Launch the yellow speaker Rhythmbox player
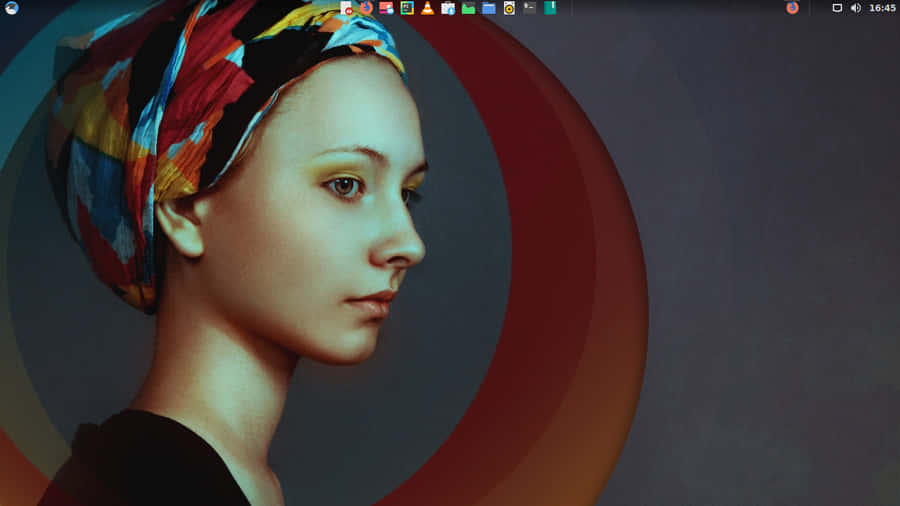Image resolution: width=900 pixels, height=506 pixels. tap(509, 8)
